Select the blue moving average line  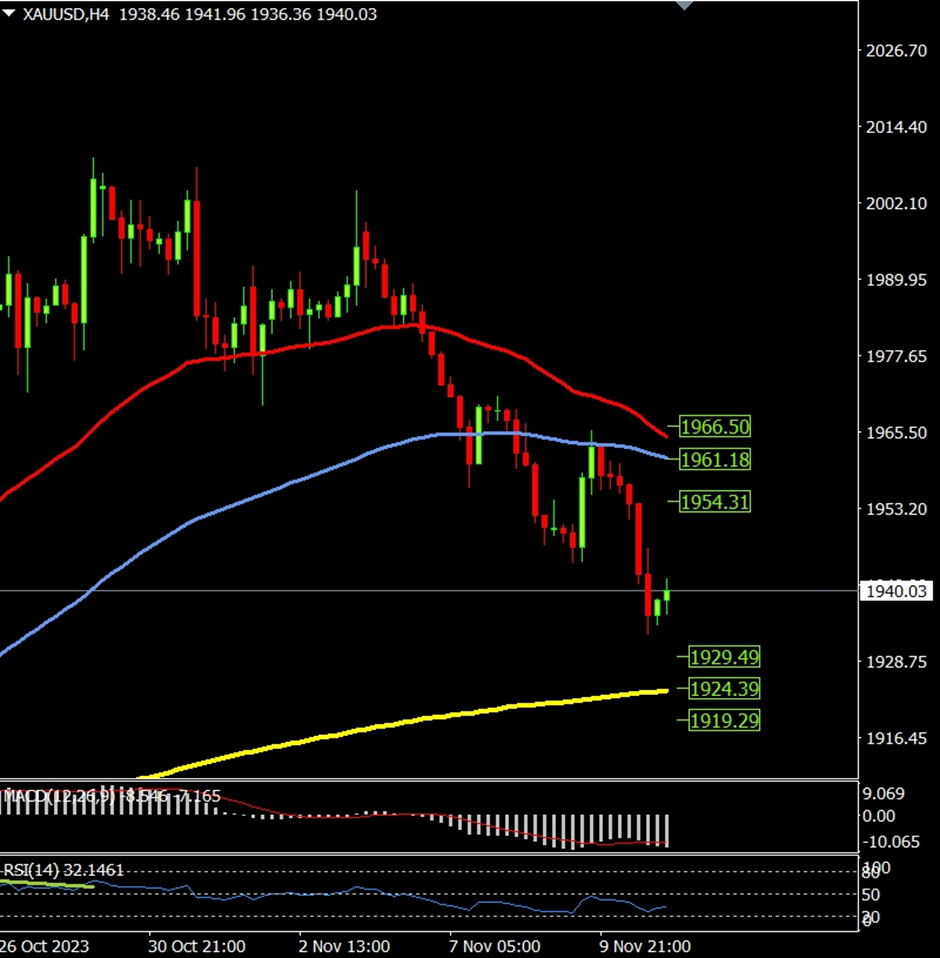(300, 480)
